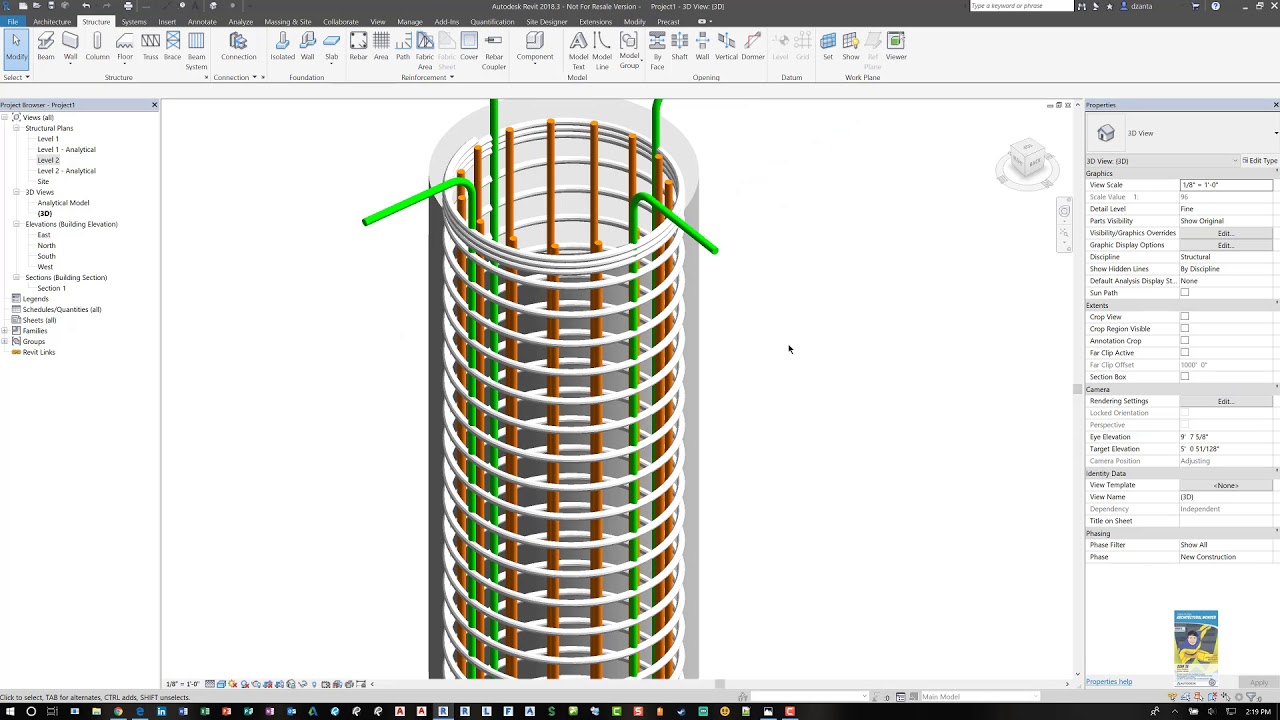
Task: Click the structural Column tool
Action: click(97, 47)
